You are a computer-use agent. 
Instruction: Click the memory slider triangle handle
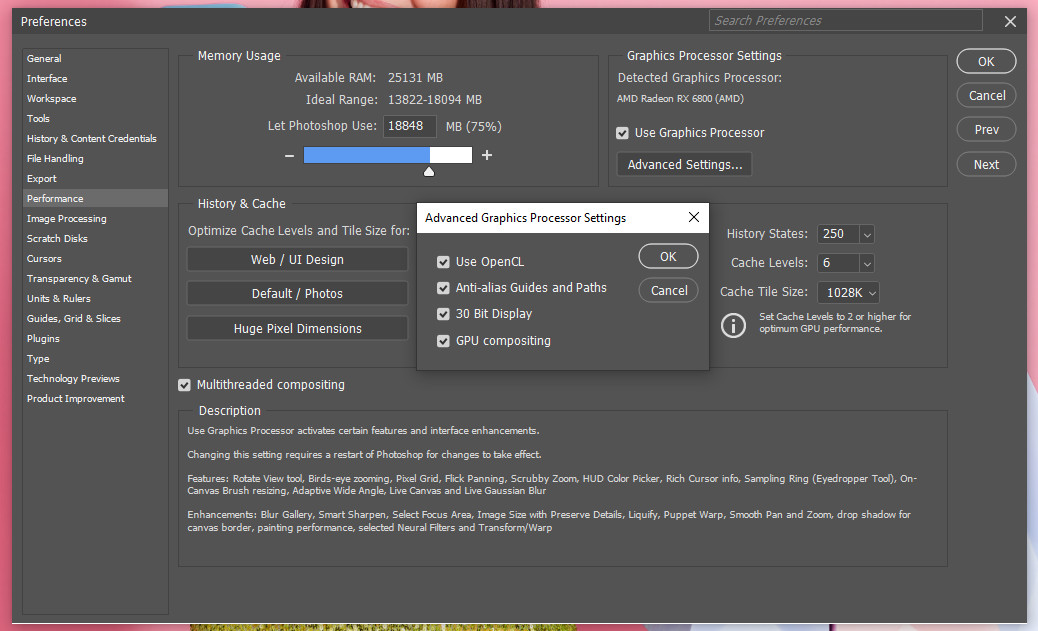[x=429, y=172]
